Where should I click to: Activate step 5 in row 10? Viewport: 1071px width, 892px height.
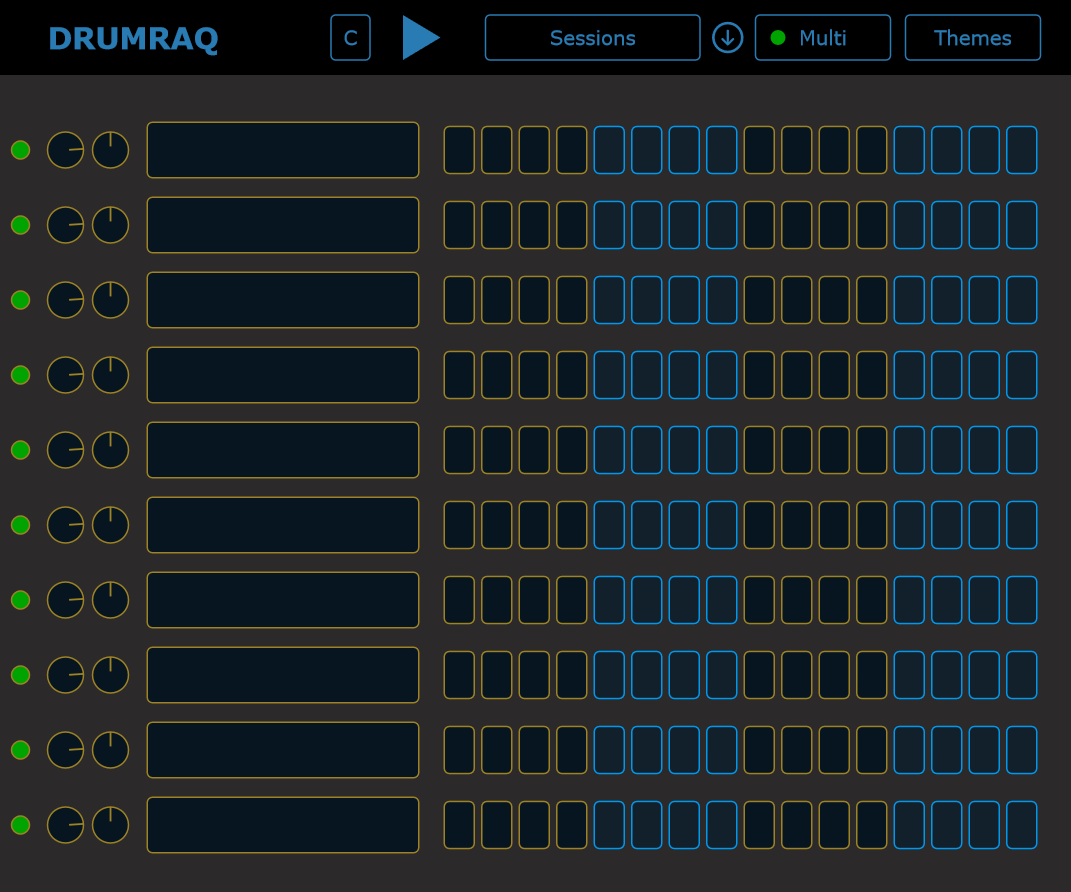[x=609, y=825]
